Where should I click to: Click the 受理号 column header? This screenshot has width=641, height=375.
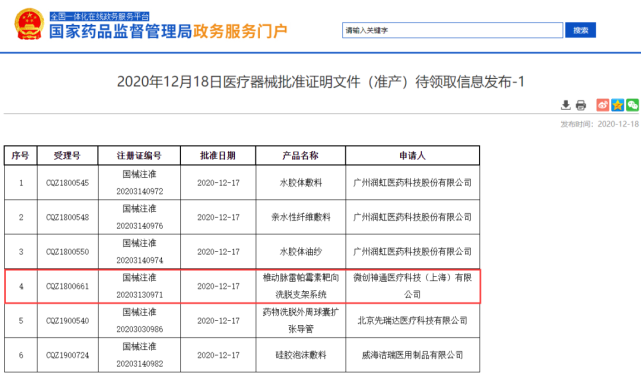(67, 155)
